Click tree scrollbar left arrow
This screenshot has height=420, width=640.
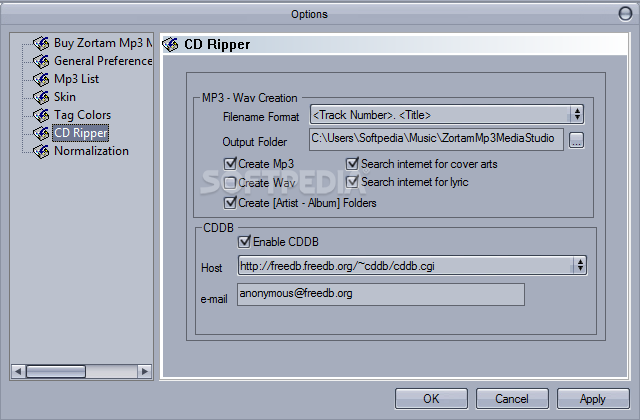[x=18, y=371]
